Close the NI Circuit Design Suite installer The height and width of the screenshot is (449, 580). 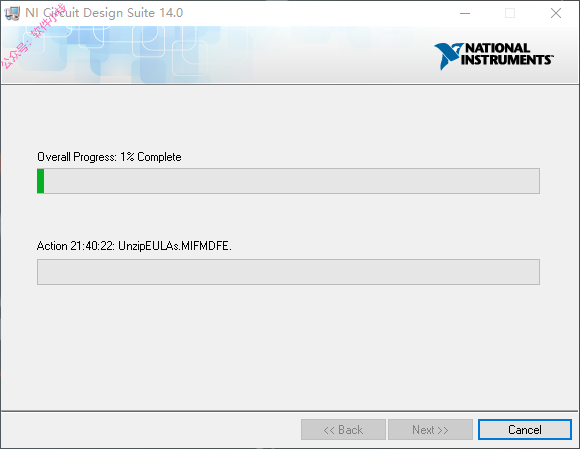(556, 13)
